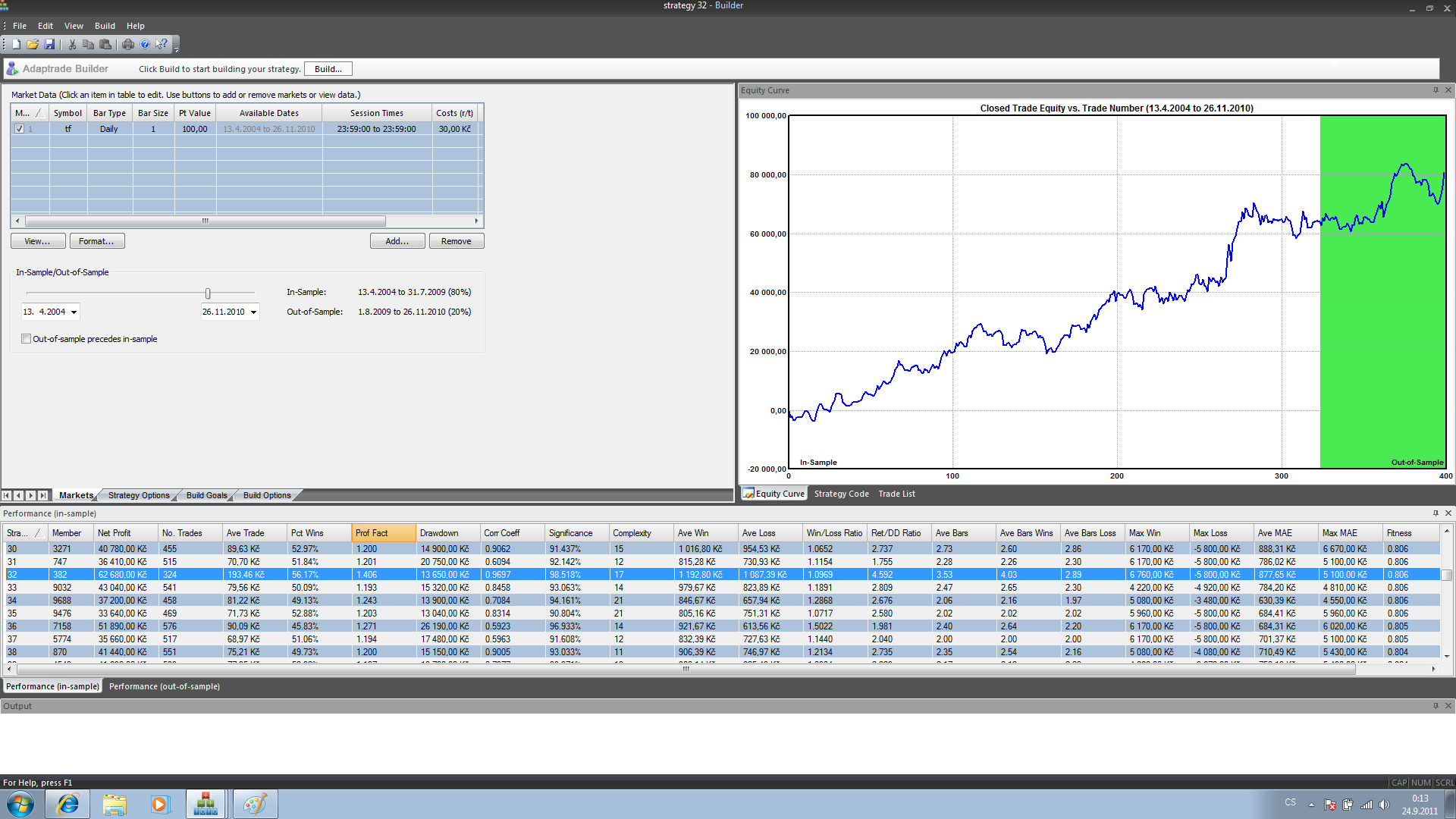Click the Print toolbar icon
Viewport: 1456px width, 819px height.
(128, 45)
